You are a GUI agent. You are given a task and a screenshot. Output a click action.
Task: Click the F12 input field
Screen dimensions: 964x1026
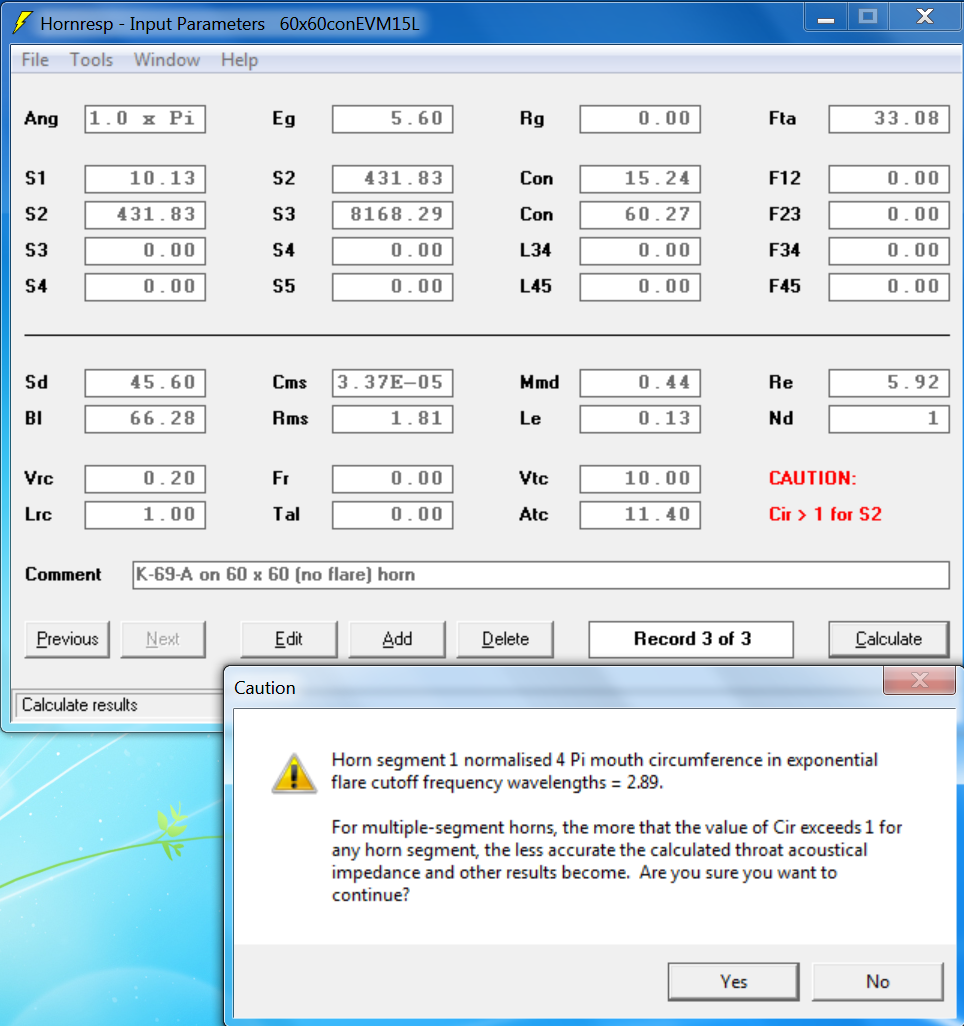point(889,179)
